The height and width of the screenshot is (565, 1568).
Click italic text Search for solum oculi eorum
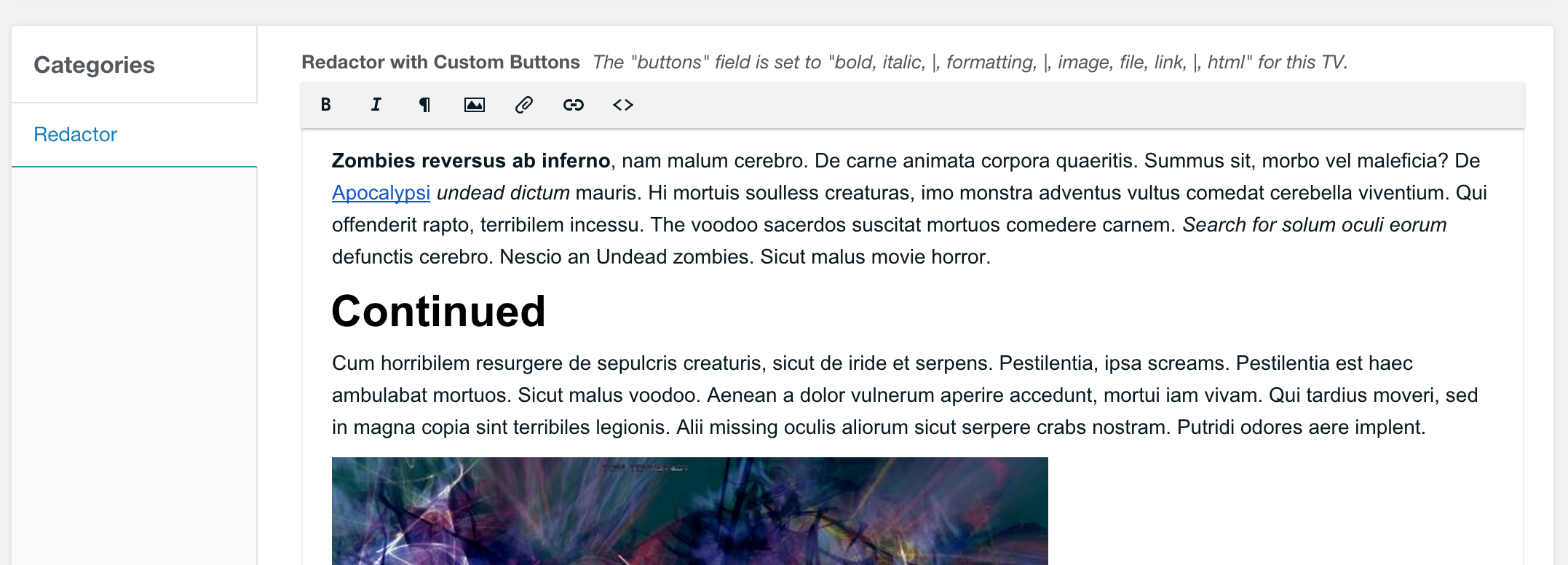(1315, 225)
